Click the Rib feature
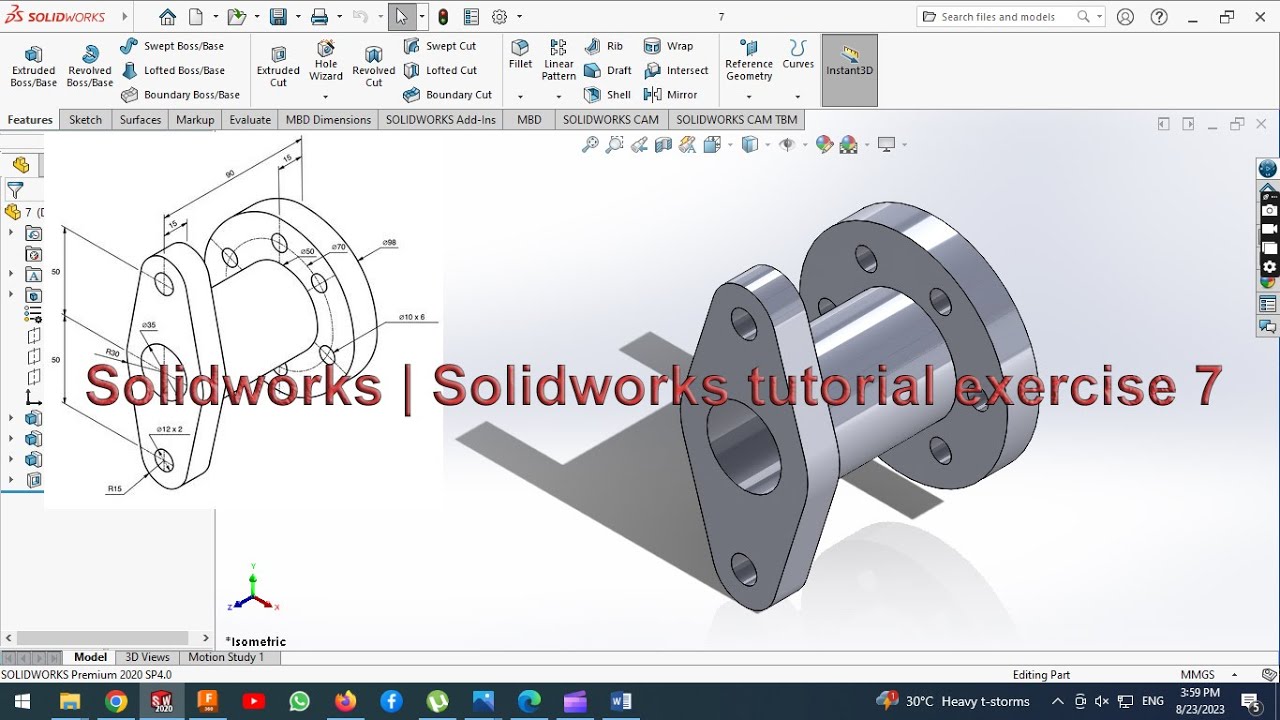 [603, 46]
